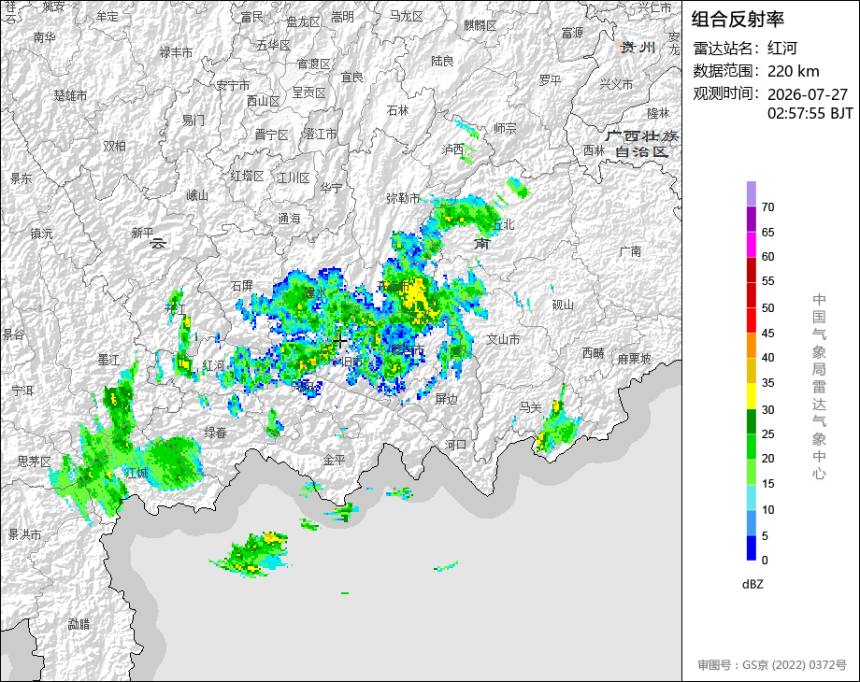Screen dimensions: 860x682
Task: Select the blue 0 dBZ legend color
Action: pos(751,548)
